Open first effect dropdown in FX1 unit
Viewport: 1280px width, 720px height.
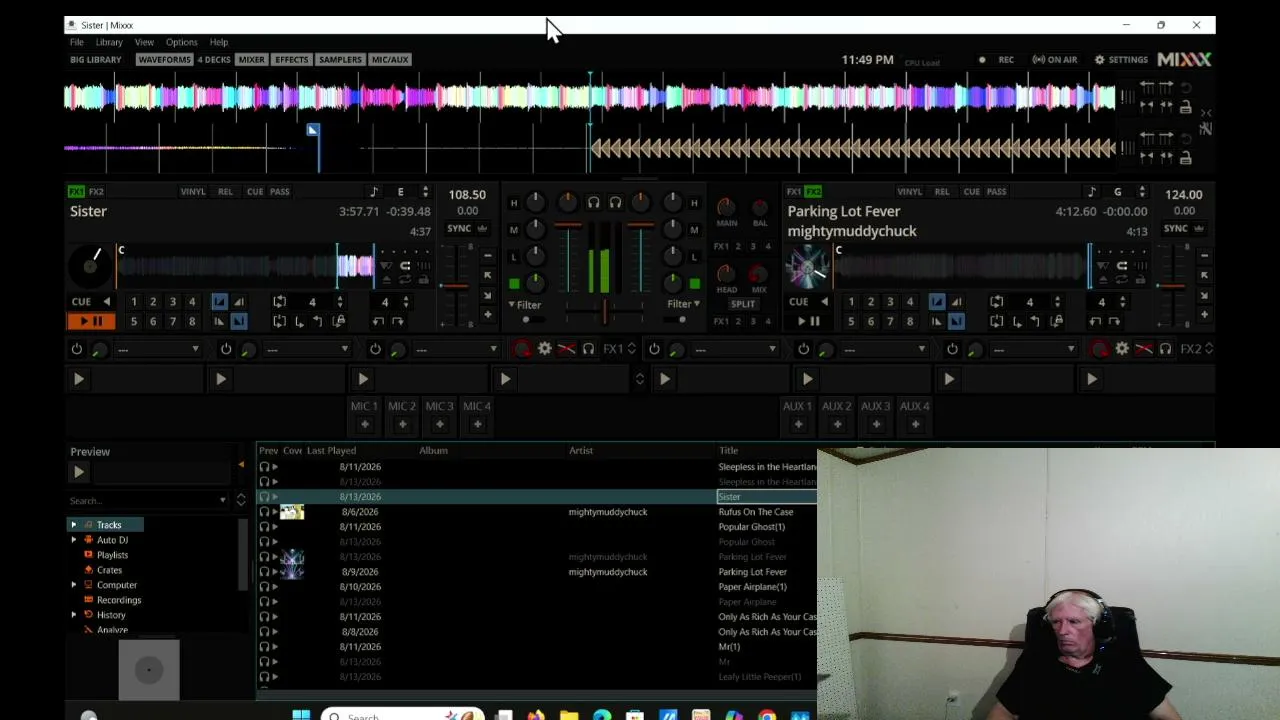158,349
